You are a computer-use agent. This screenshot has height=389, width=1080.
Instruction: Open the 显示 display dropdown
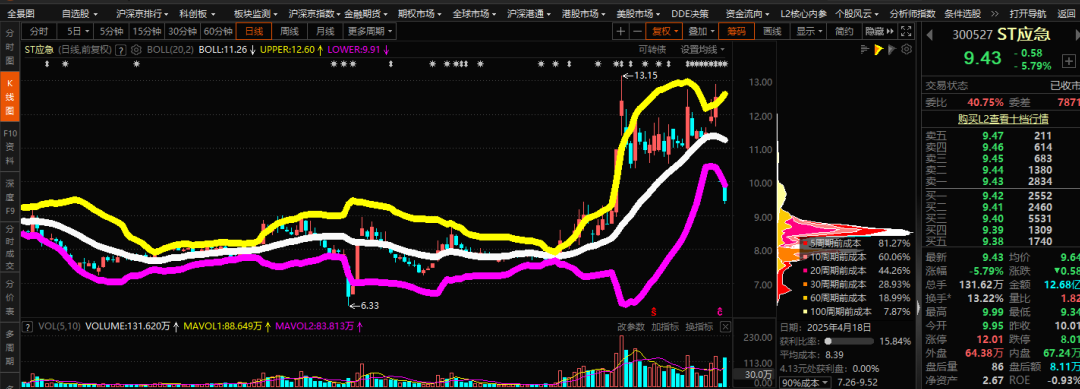[808, 31]
